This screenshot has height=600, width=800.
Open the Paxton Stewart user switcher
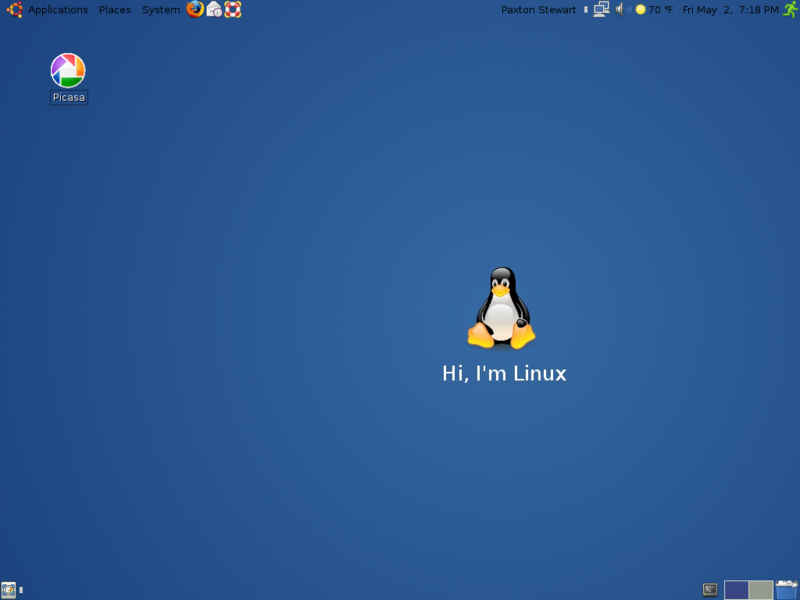pos(538,10)
